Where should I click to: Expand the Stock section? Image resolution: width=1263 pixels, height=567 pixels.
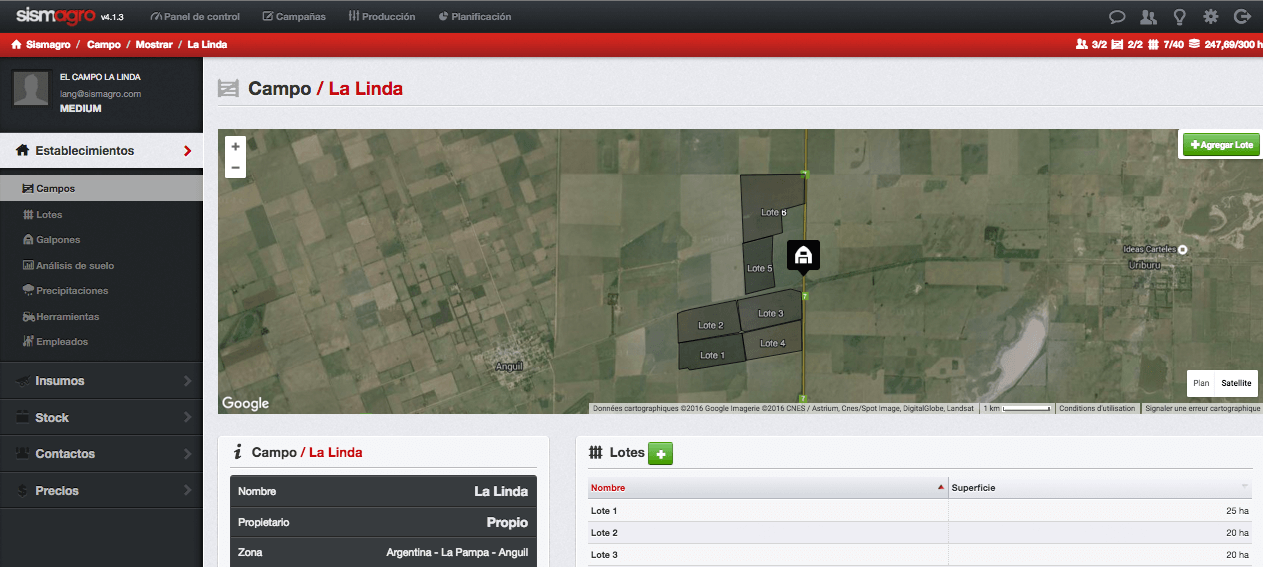pos(101,417)
